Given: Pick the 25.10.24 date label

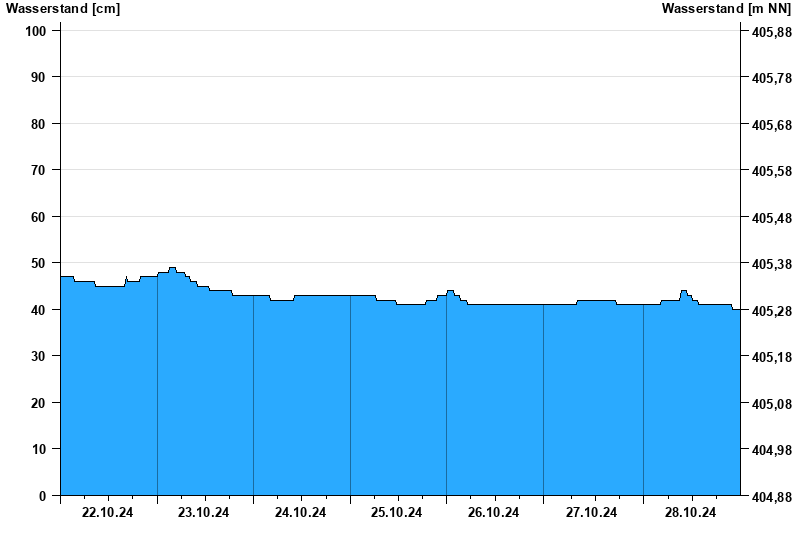Looking at the screenshot, I should (x=396, y=513).
